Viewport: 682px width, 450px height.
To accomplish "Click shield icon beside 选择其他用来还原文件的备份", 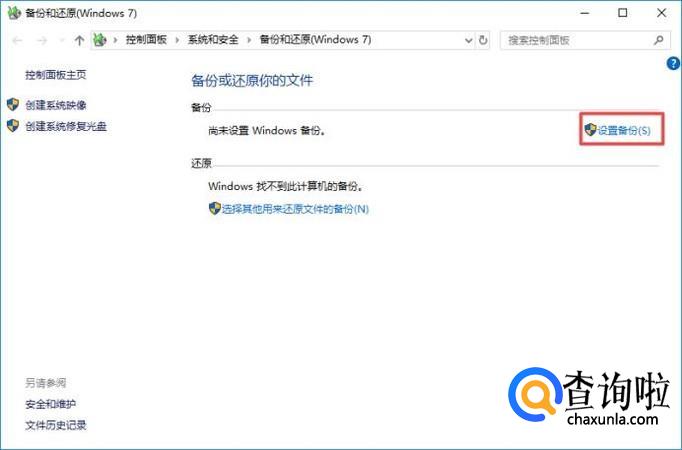I will click(214, 208).
